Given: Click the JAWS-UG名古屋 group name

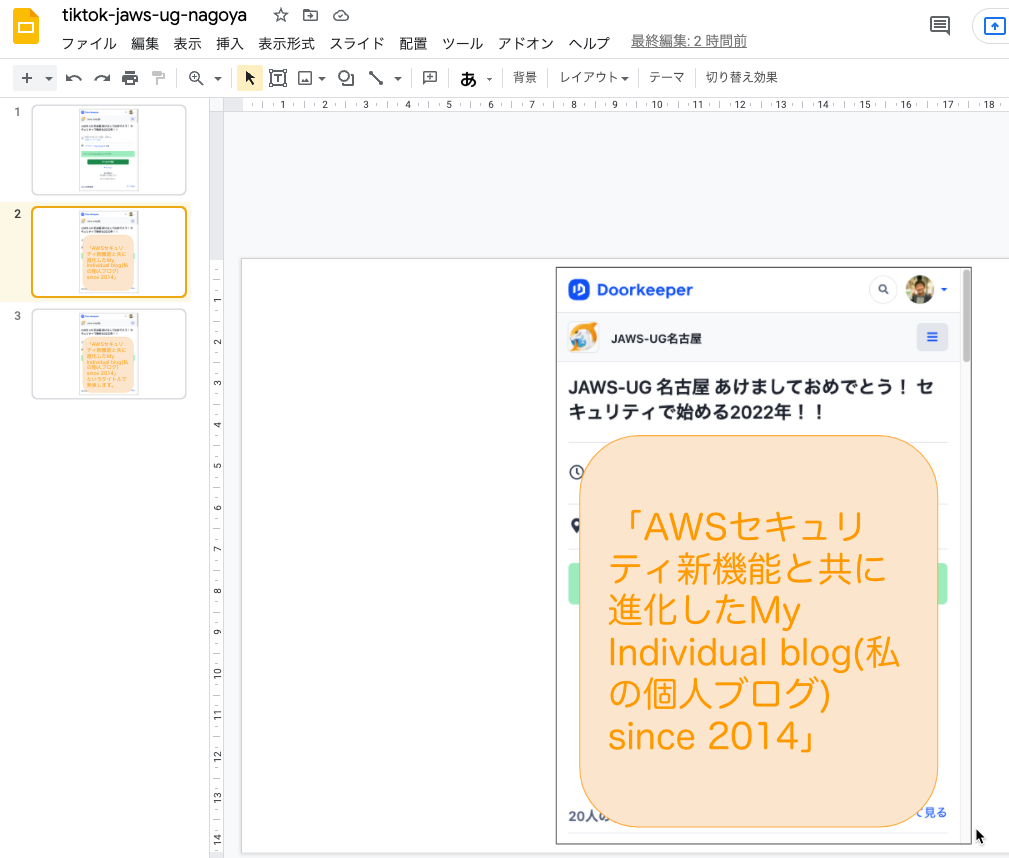Looking at the screenshot, I should (x=656, y=339).
